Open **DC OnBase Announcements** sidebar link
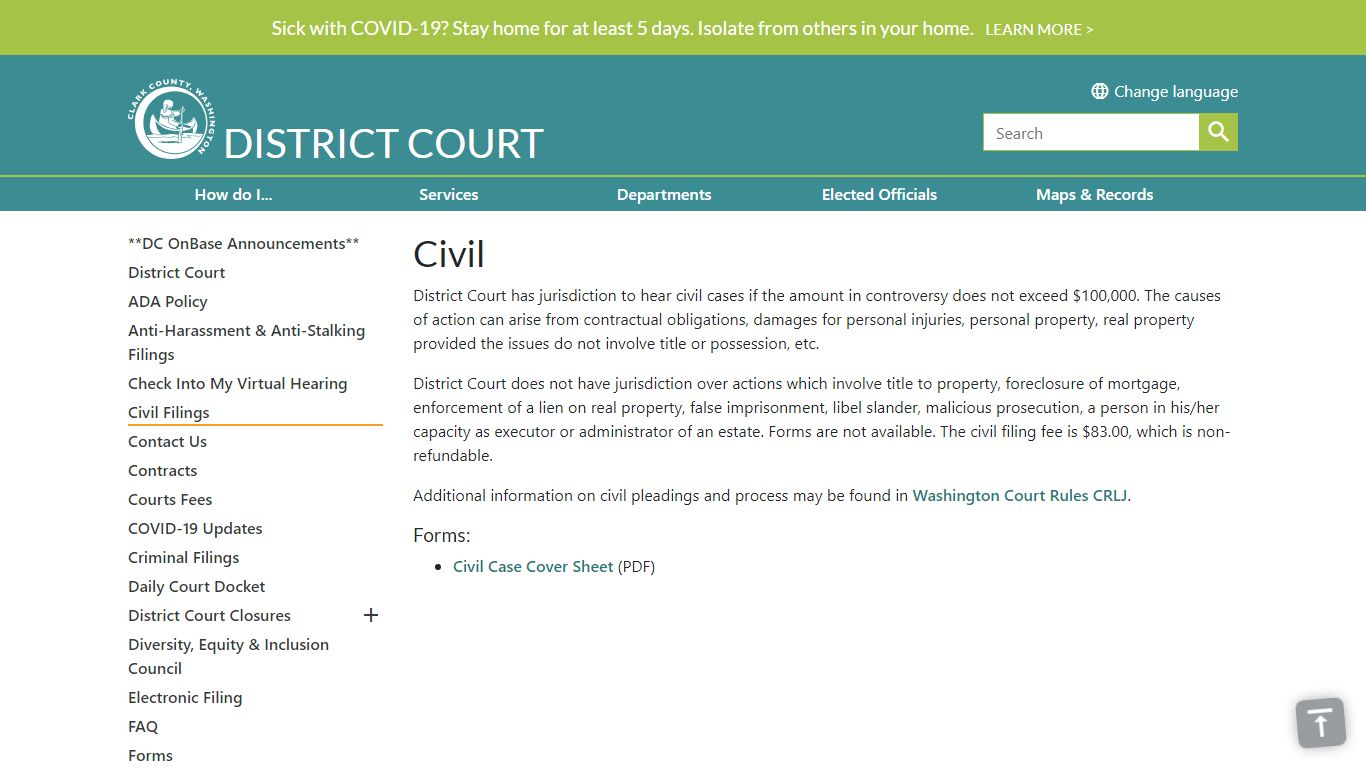The image size is (1366, 768). tap(243, 244)
